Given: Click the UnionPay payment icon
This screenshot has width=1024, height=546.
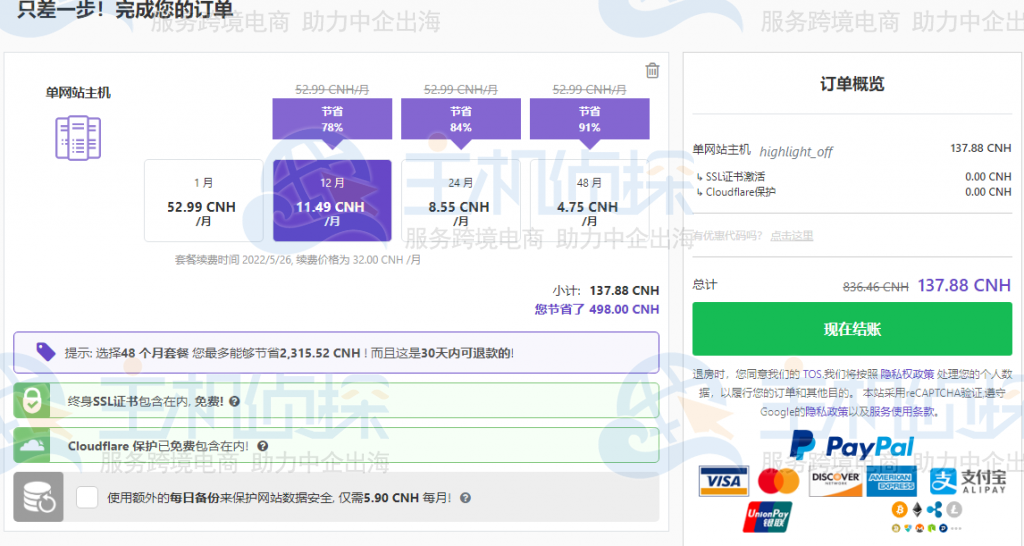Looking at the screenshot, I should [x=768, y=516].
